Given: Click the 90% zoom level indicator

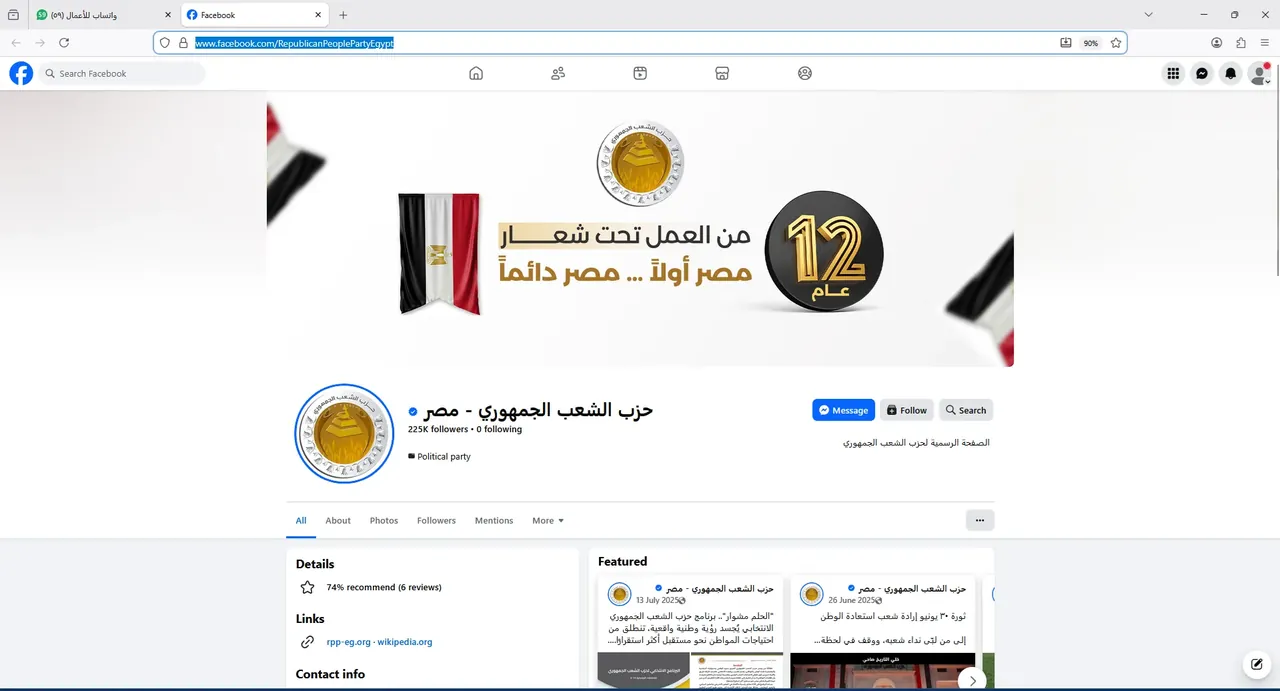Looking at the screenshot, I should pyautogui.click(x=1091, y=43).
